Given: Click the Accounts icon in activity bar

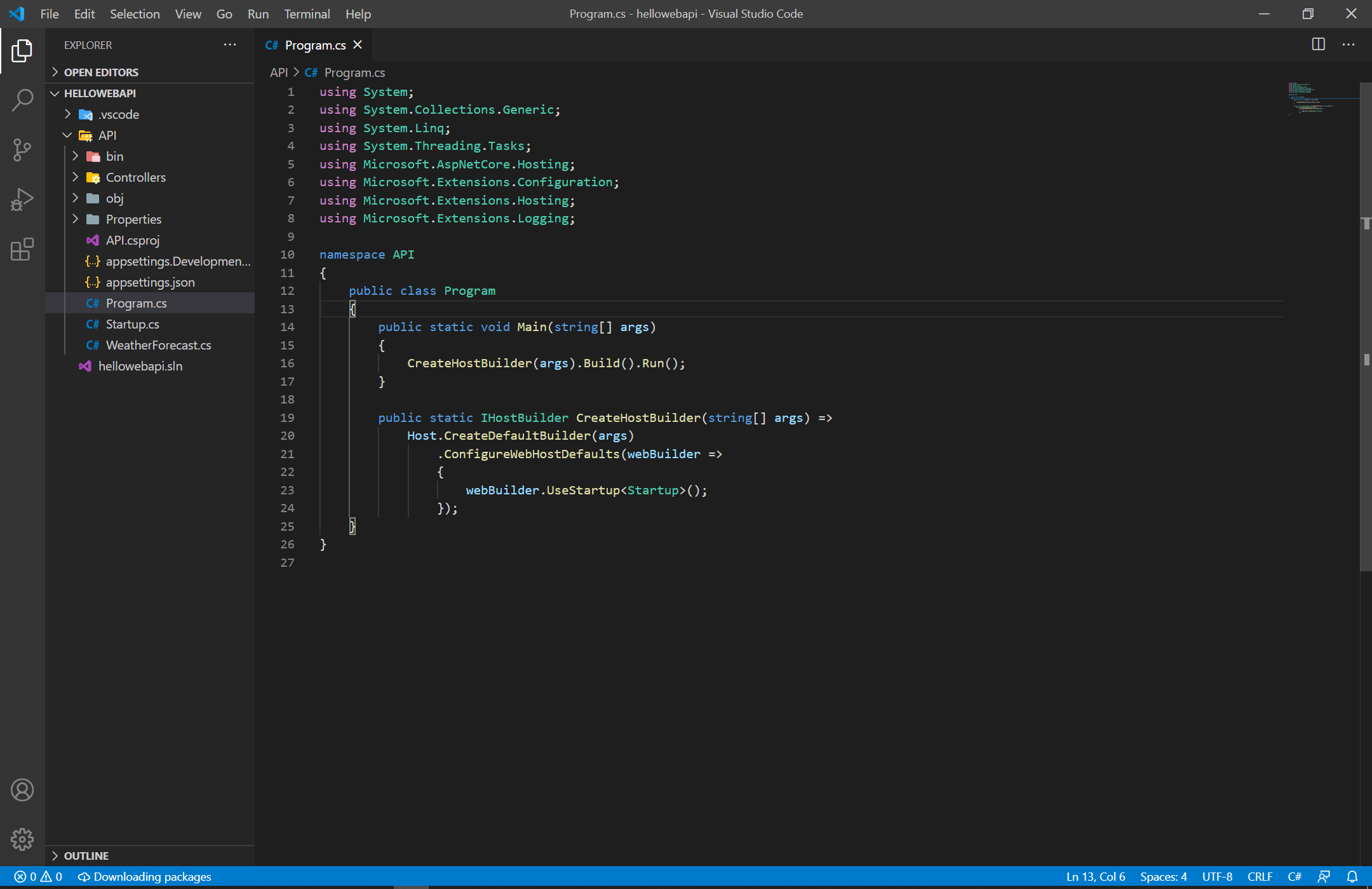Looking at the screenshot, I should pos(22,789).
